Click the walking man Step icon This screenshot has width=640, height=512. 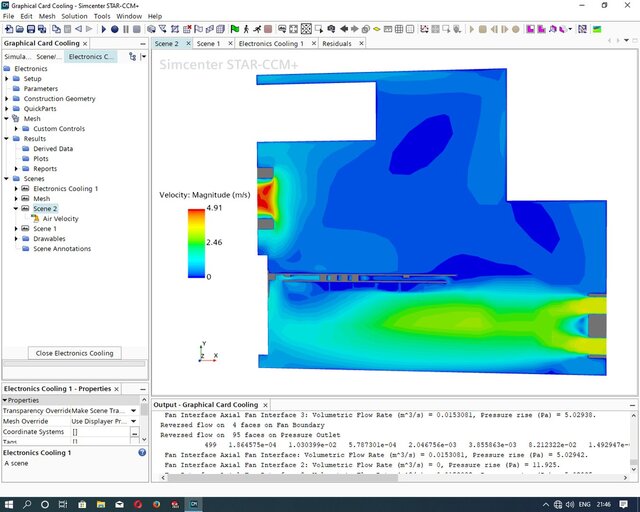(x=246, y=29)
